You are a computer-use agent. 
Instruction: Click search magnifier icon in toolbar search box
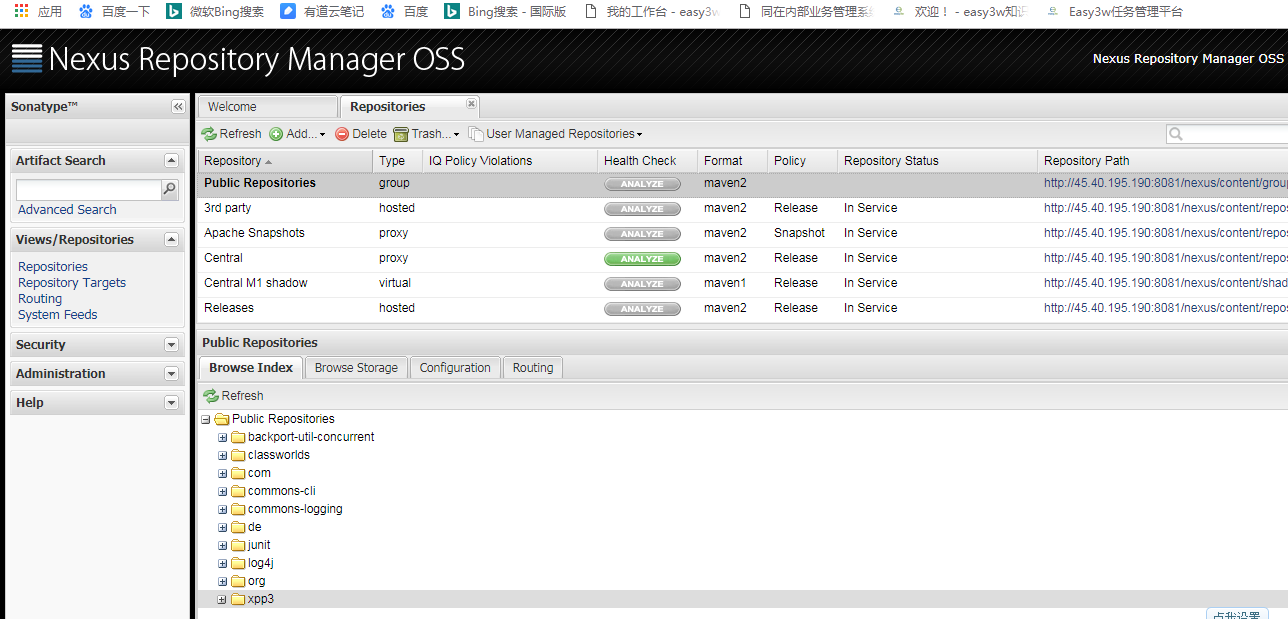pyautogui.click(x=1177, y=134)
